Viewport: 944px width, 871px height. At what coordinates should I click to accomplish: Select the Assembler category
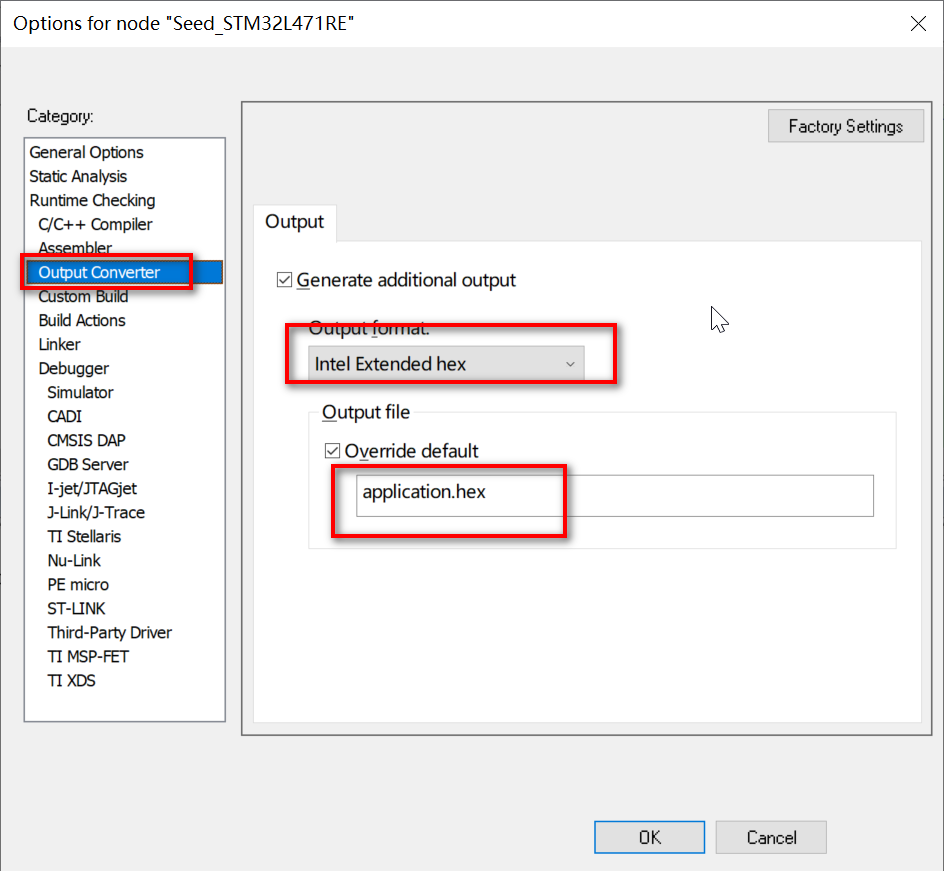75,248
